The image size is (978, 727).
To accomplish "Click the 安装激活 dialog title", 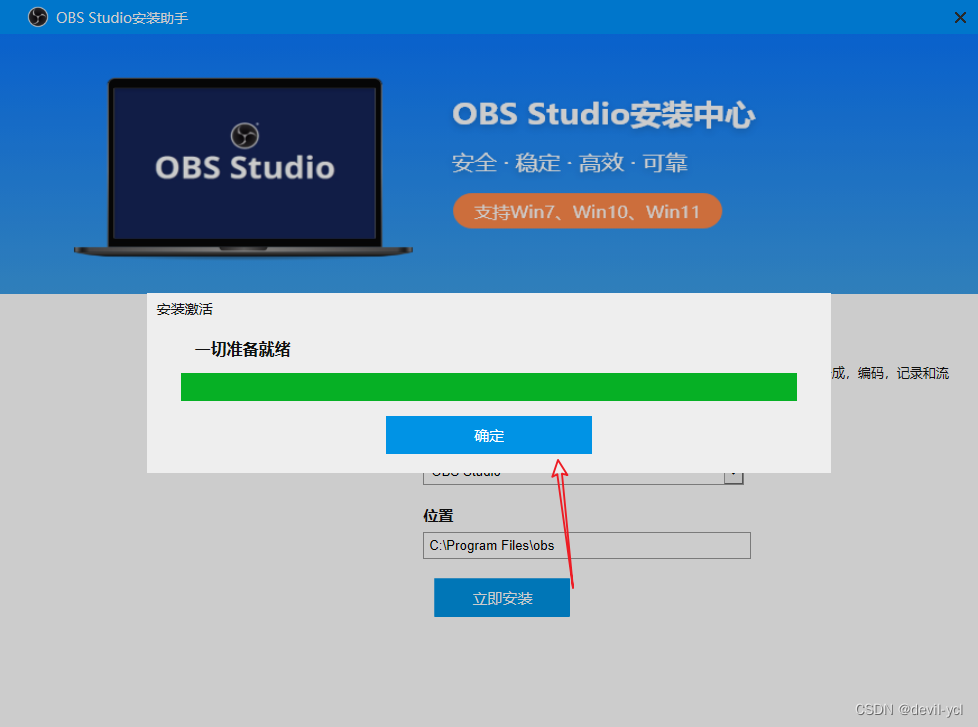I will (x=185, y=309).
